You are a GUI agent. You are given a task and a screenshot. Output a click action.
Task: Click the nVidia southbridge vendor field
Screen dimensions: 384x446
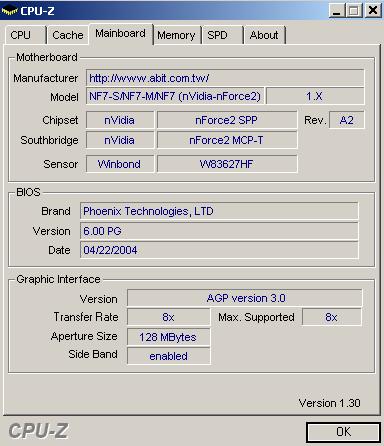[x=120, y=140]
